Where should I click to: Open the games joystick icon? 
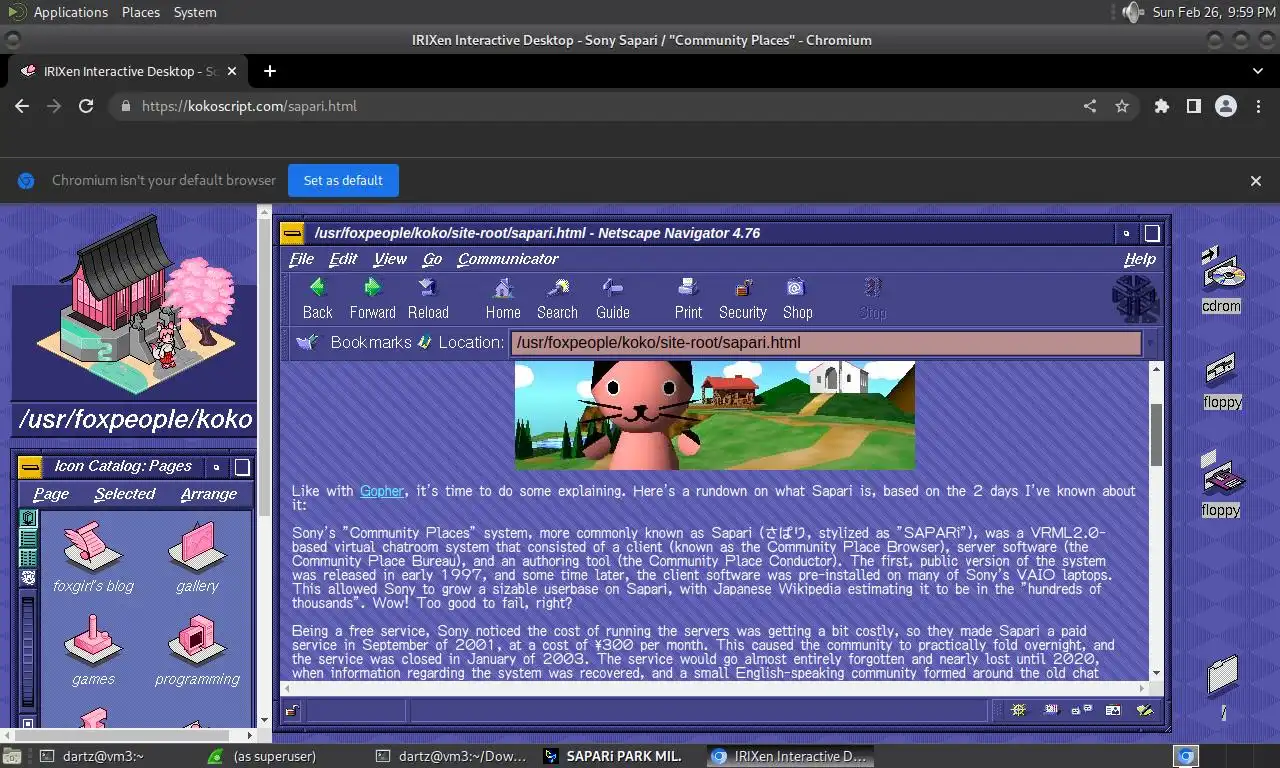pyautogui.click(x=92, y=641)
